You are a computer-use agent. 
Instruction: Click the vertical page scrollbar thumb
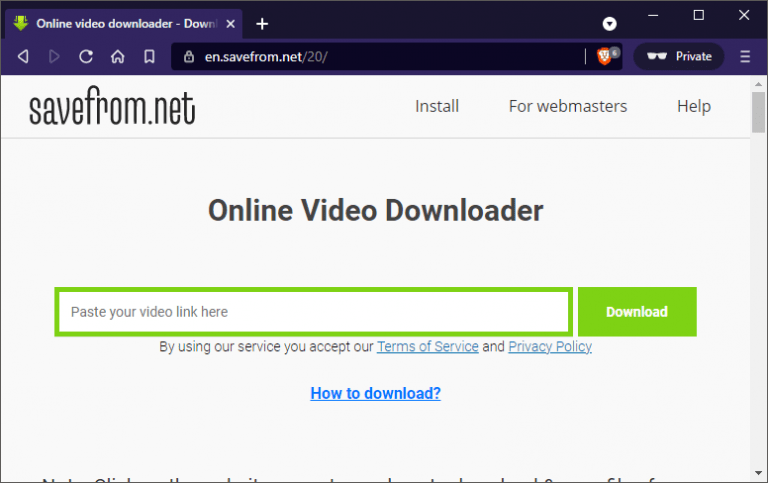point(758,110)
